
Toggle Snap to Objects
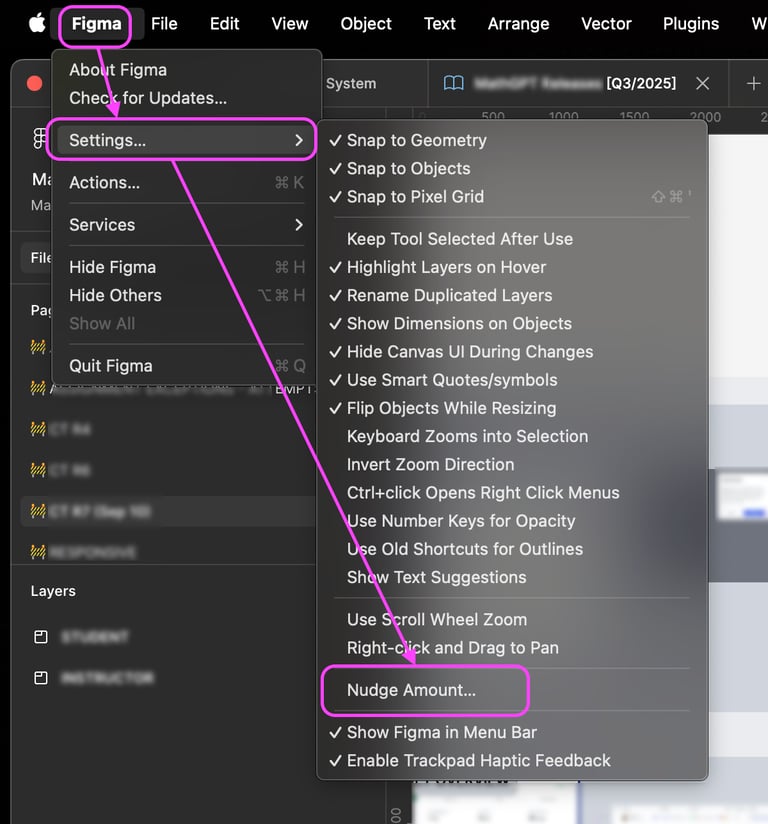point(512,169)
